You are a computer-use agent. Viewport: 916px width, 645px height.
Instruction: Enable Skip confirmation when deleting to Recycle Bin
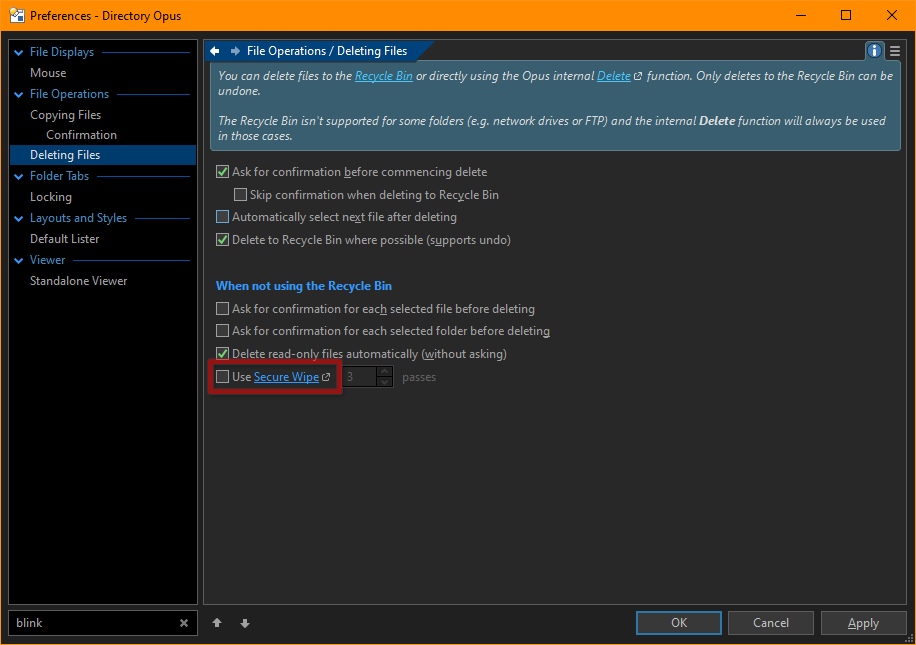click(240, 195)
